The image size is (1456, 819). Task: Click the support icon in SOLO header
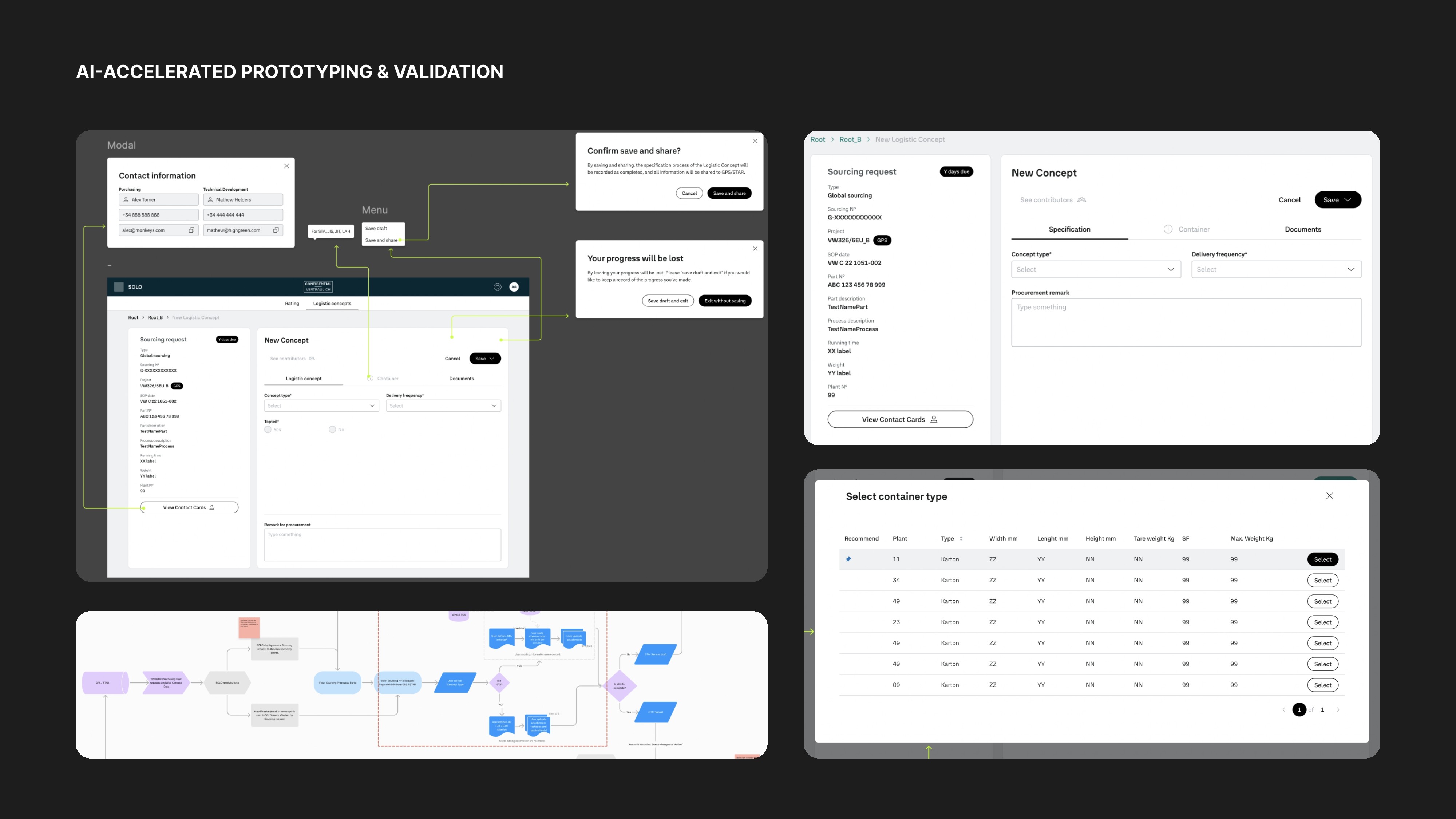(497, 287)
